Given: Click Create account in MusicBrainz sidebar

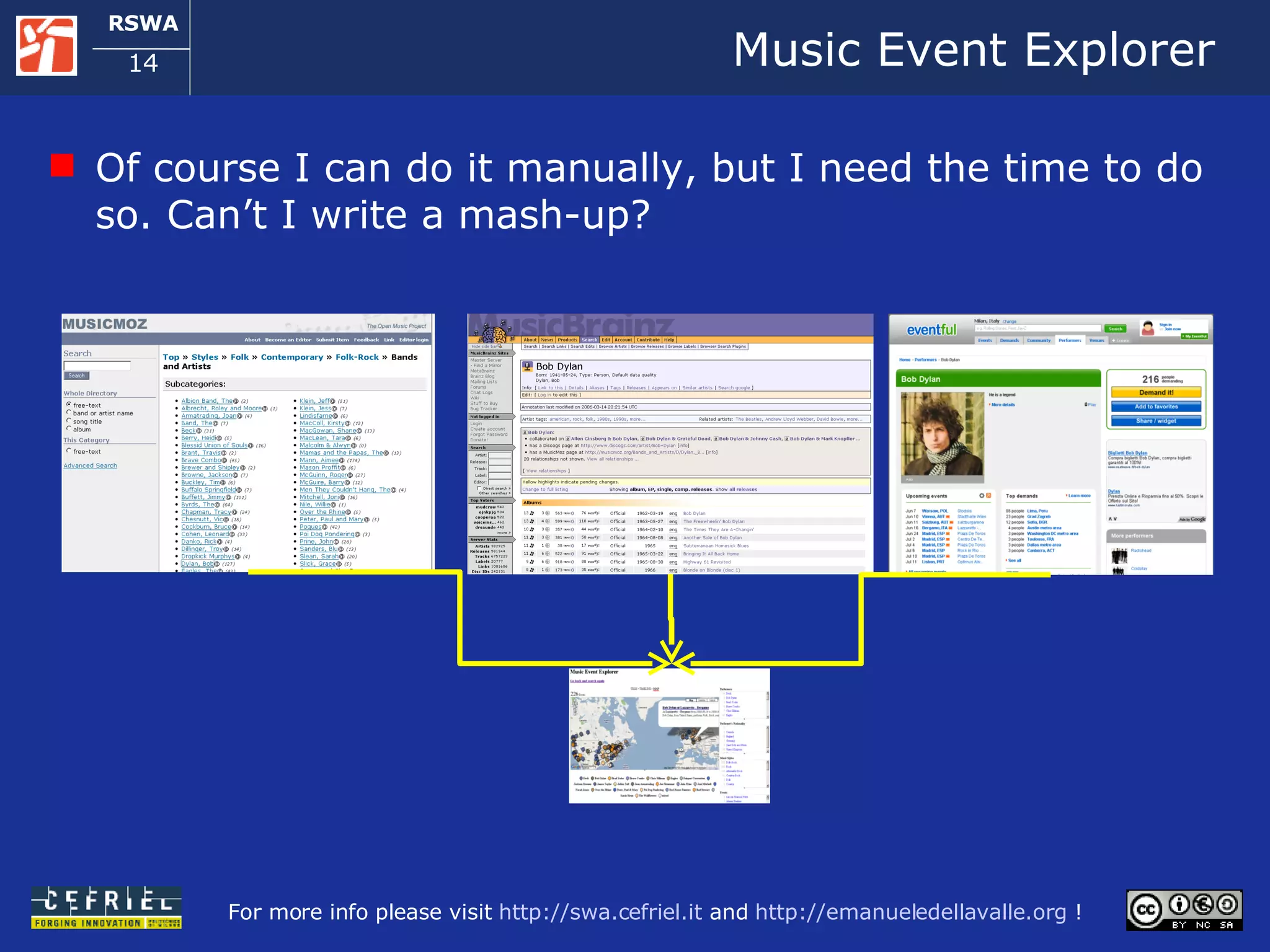Looking at the screenshot, I should pyautogui.click(x=487, y=429).
